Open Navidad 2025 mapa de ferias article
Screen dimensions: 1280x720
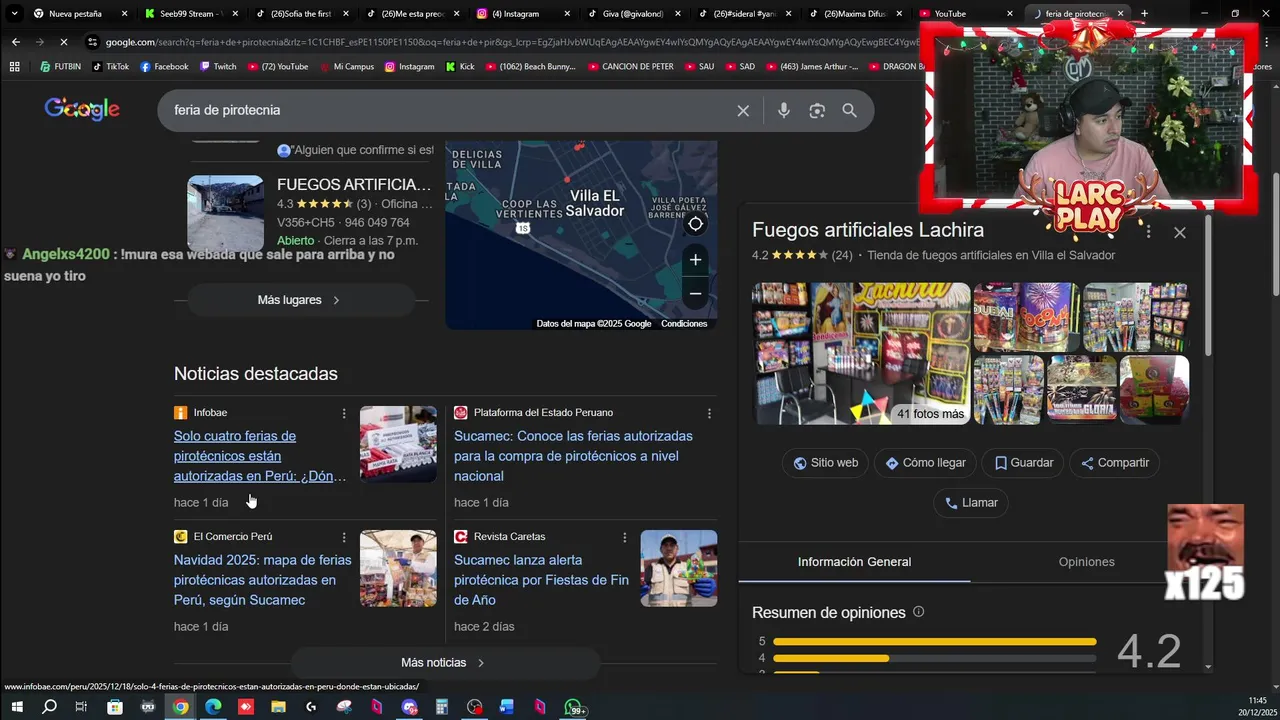click(263, 580)
